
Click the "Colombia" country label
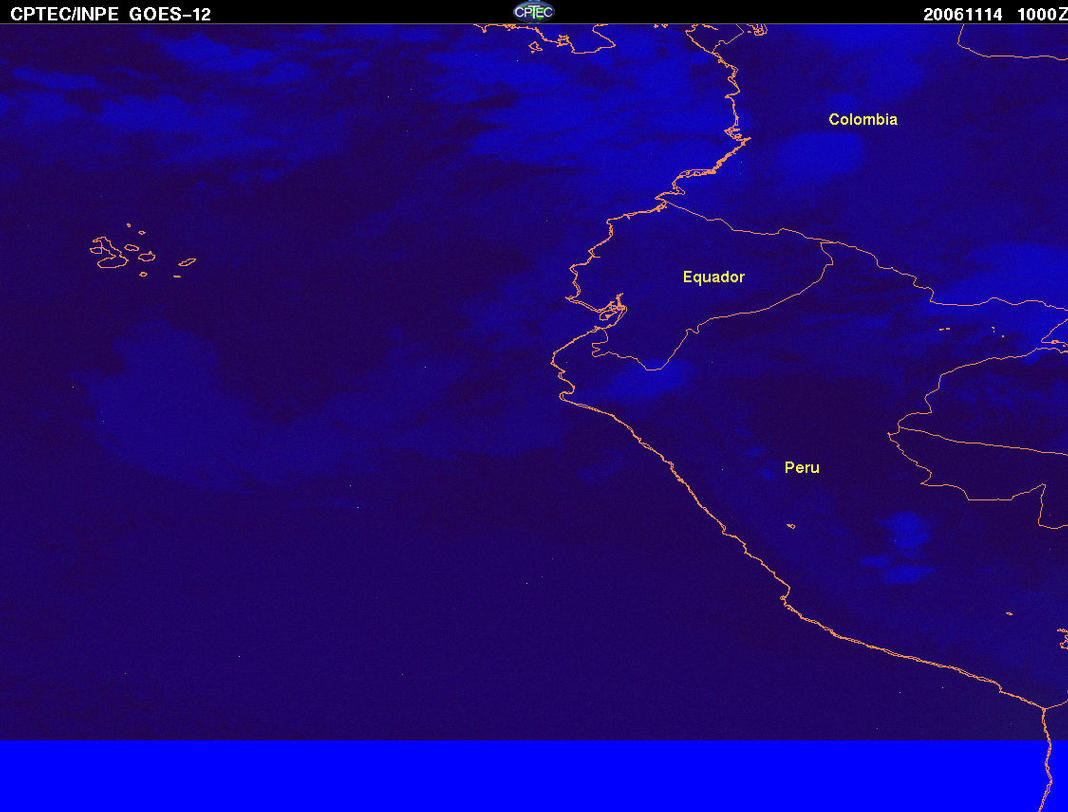pyautogui.click(x=863, y=119)
